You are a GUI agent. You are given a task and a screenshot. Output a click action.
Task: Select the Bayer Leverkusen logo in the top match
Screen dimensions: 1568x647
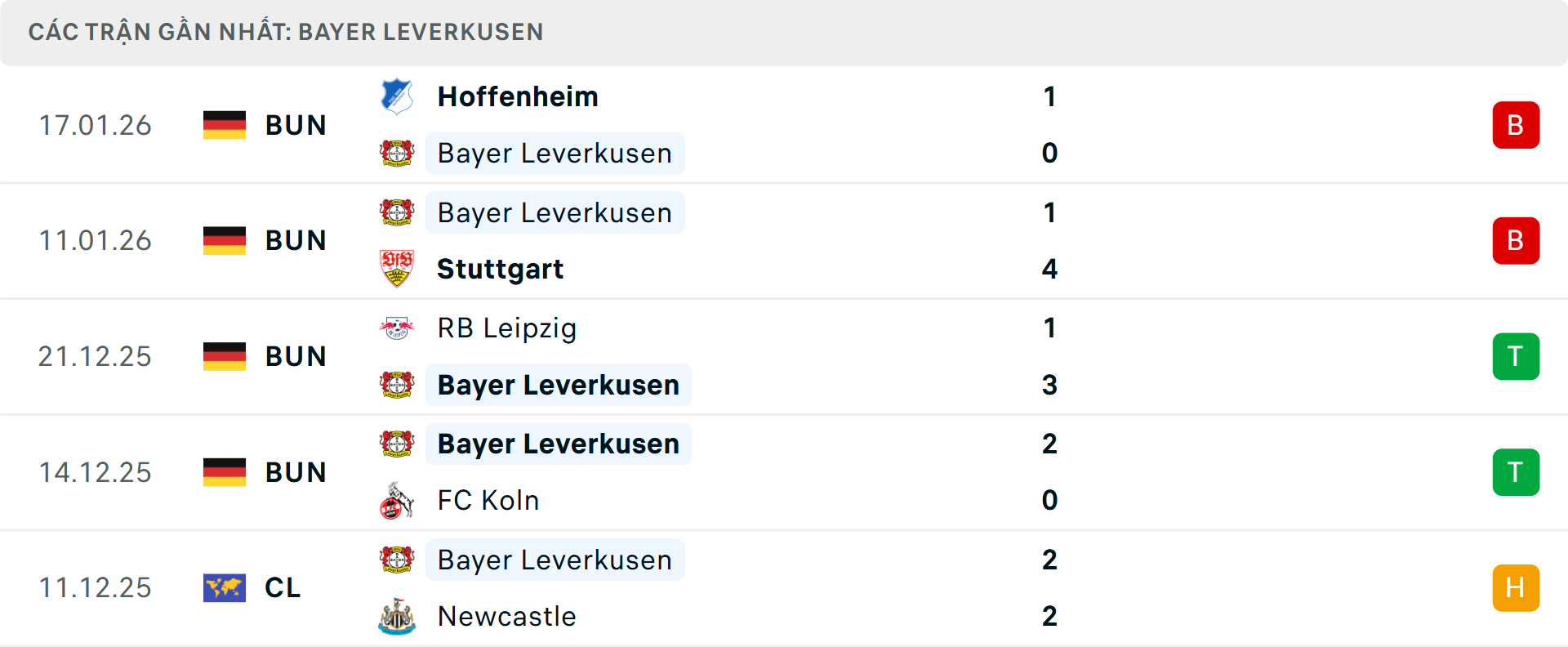[x=398, y=153]
